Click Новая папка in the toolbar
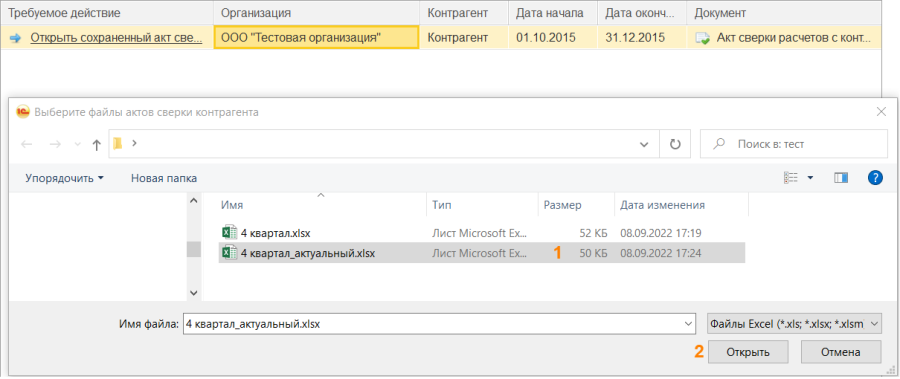 click(164, 178)
